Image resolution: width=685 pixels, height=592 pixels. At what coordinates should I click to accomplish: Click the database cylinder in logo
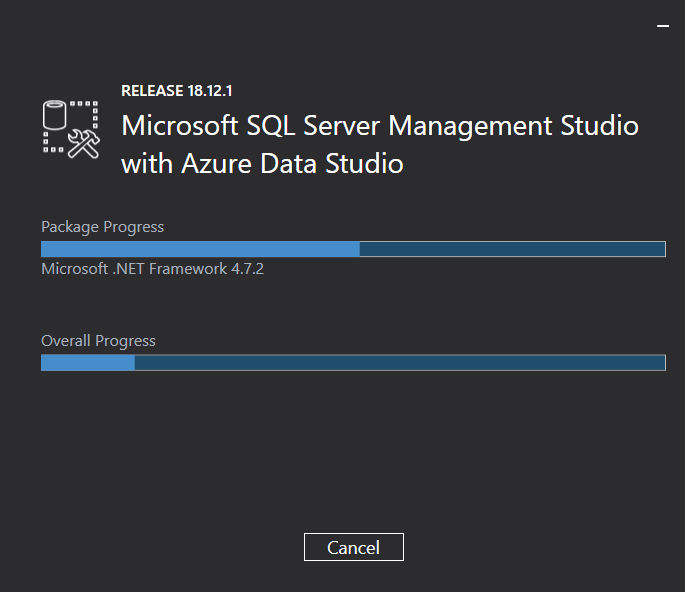[x=54, y=115]
